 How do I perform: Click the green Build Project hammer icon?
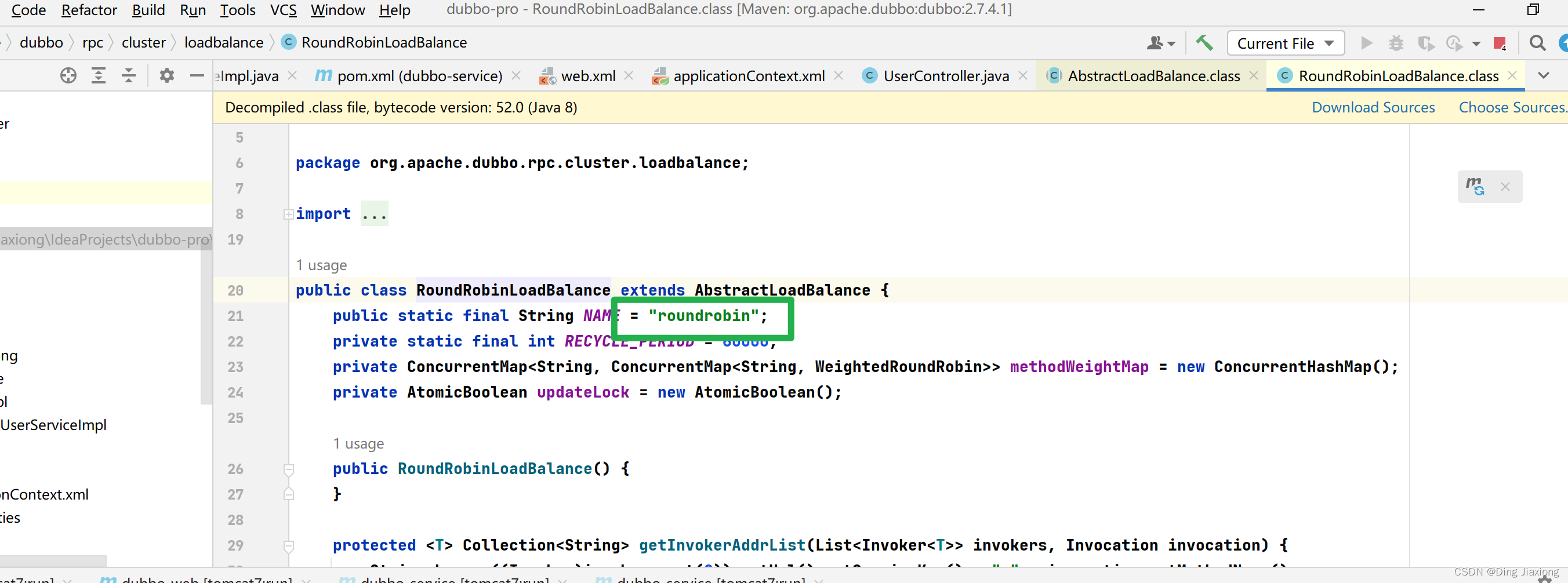pos(1203,43)
